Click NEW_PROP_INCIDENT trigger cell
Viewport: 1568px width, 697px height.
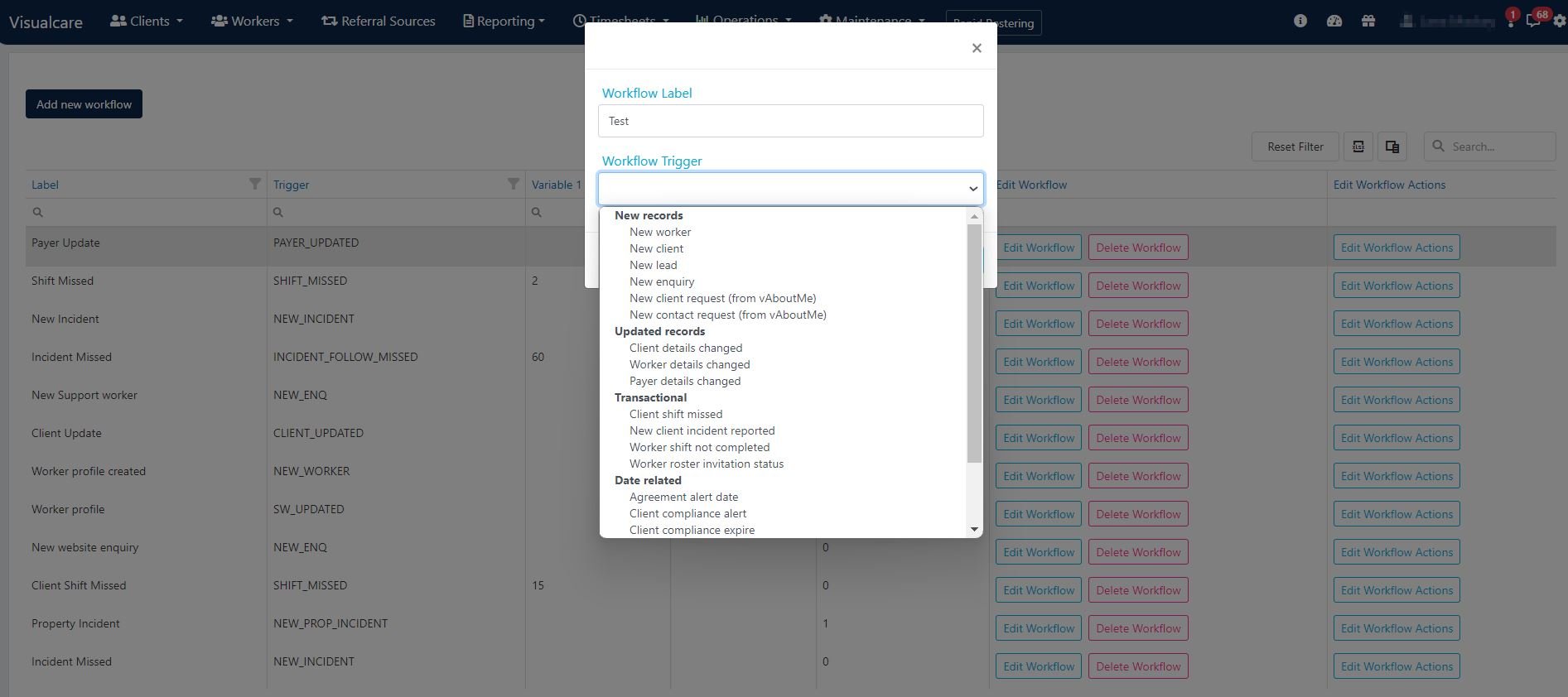(330, 623)
